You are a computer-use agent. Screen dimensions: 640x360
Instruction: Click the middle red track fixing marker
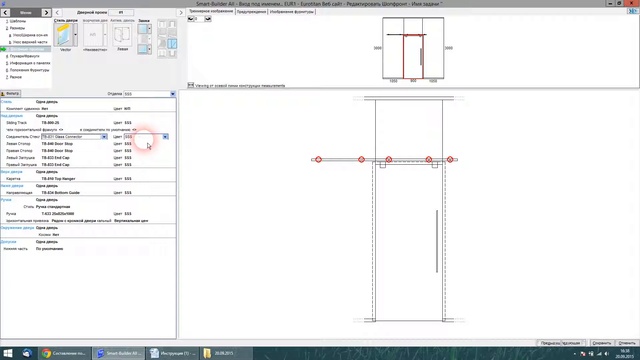[x=389, y=160]
